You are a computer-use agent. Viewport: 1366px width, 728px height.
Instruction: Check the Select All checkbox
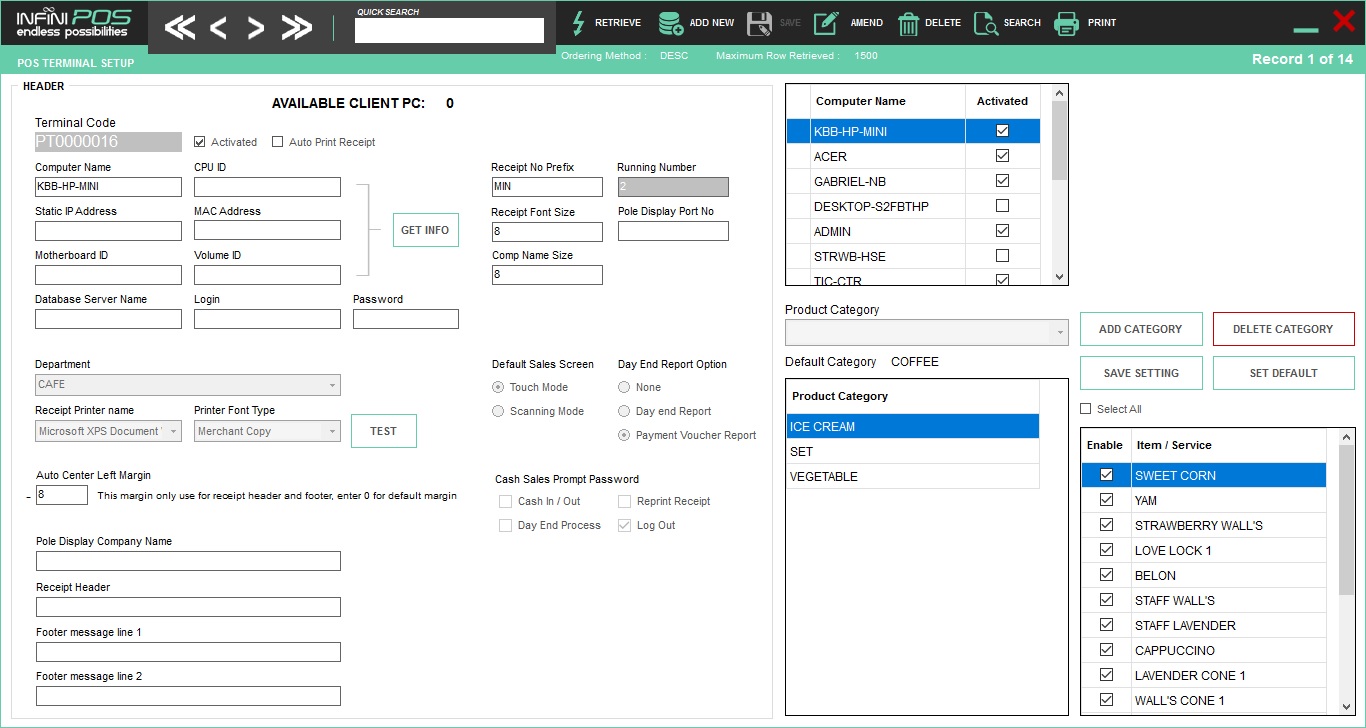(1087, 409)
